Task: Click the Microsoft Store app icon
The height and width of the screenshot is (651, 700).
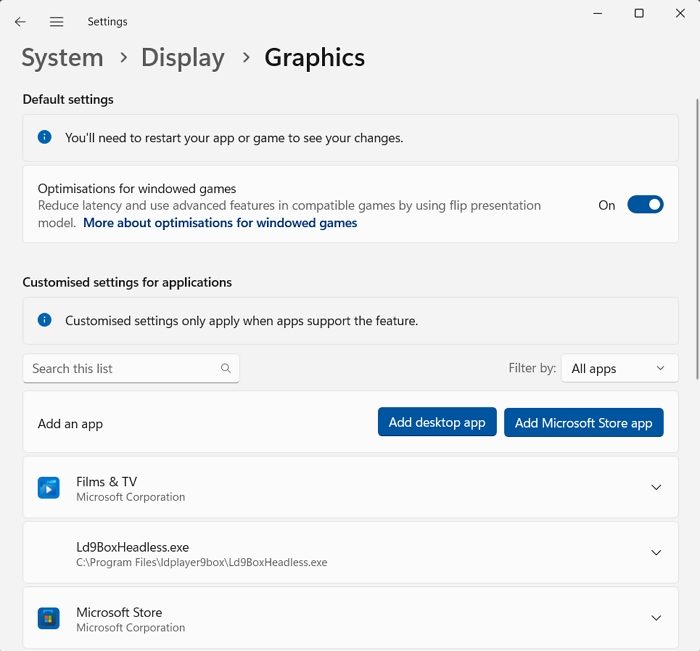Action: 48,619
